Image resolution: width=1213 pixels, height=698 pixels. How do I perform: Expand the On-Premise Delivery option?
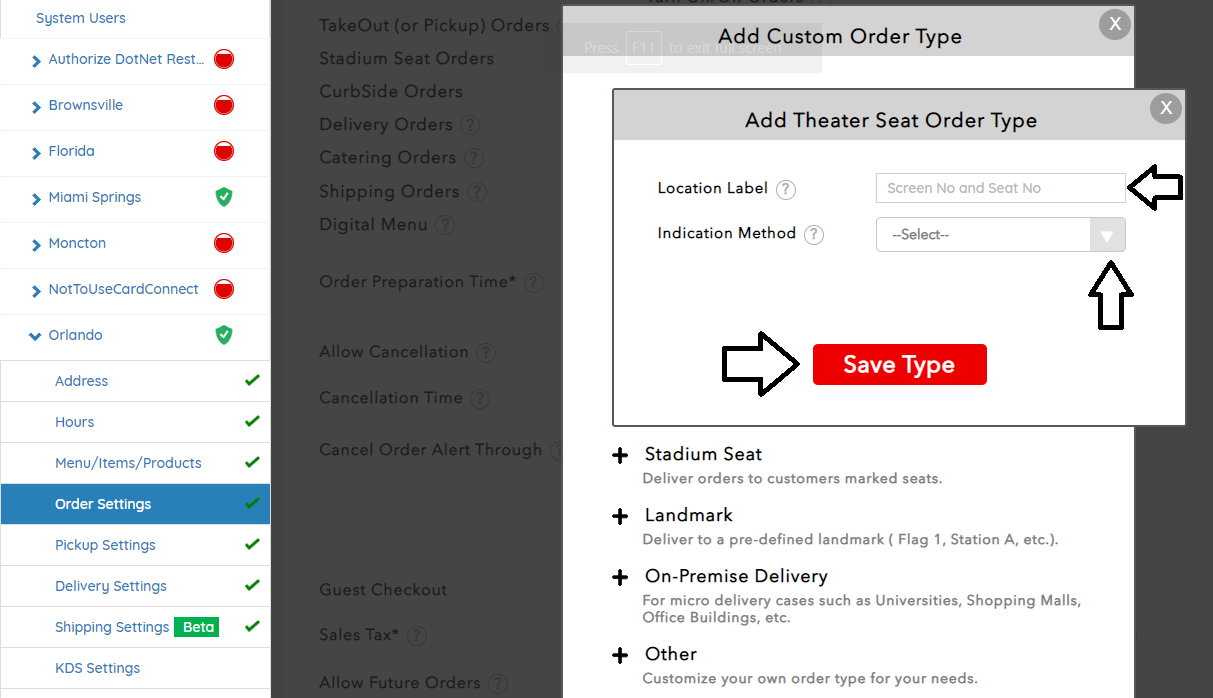point(621,578)
